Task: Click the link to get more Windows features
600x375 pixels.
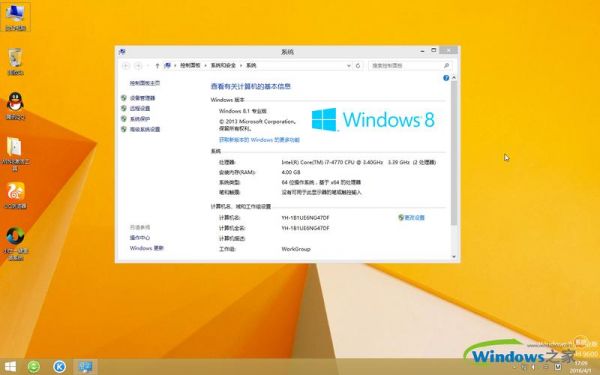Action: [259, 140]
